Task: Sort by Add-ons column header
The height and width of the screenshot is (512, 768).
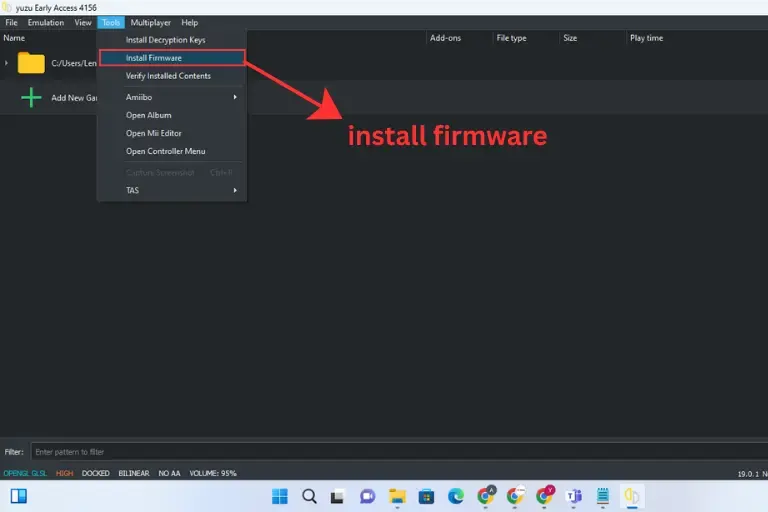Action: pyautogui.click(x=445, y=38)
